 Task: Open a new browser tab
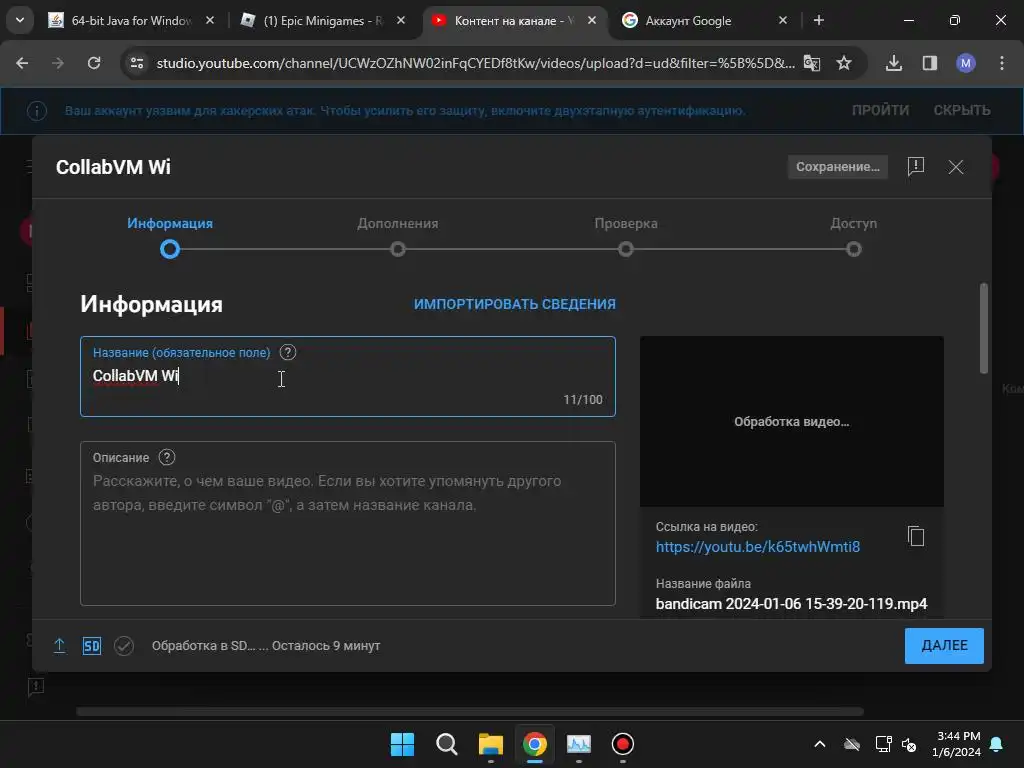819,21
